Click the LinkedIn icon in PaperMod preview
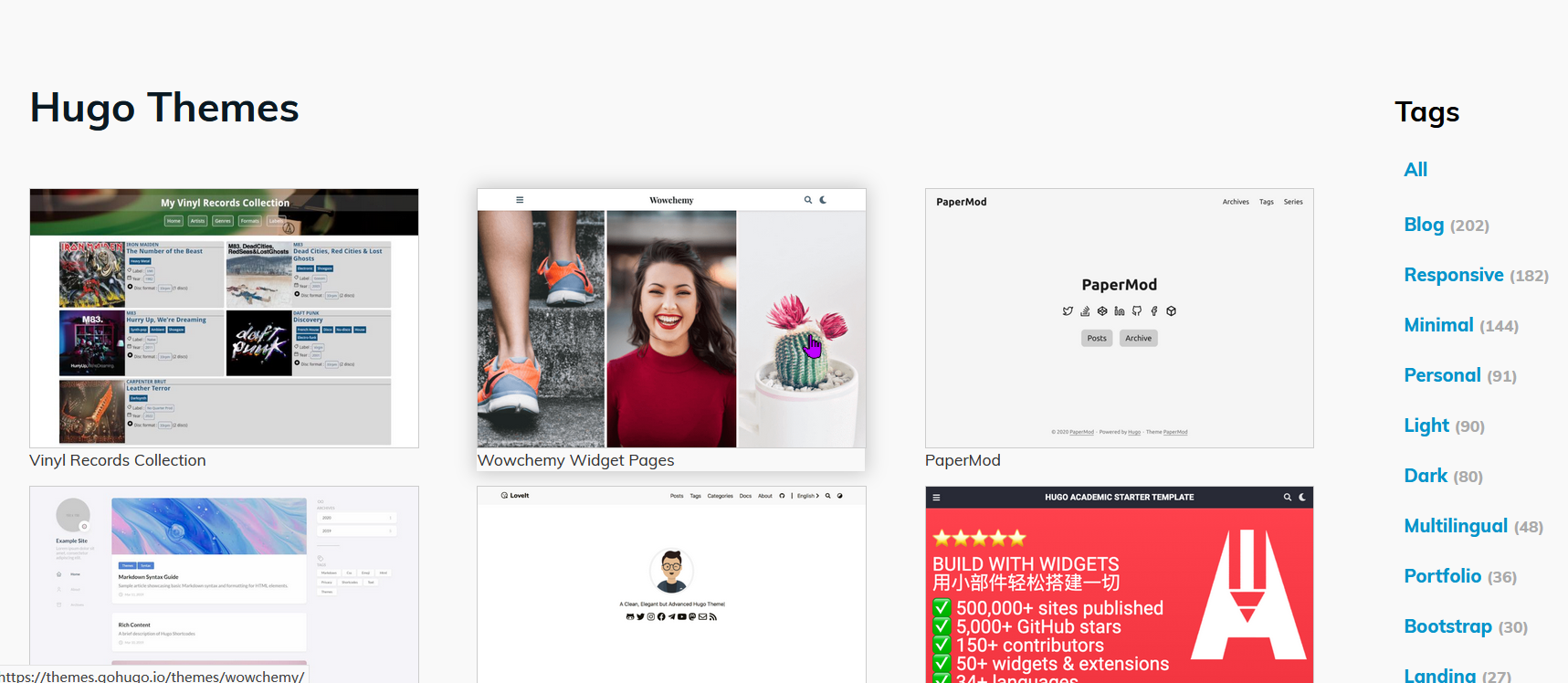1568x683 pixels. click(x=1120, y=311)
